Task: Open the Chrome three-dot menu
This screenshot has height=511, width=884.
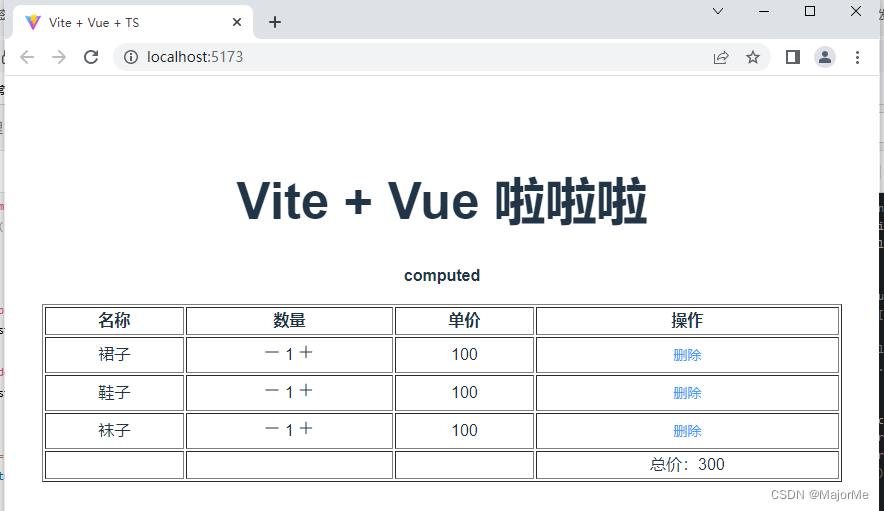Action: 857,57
